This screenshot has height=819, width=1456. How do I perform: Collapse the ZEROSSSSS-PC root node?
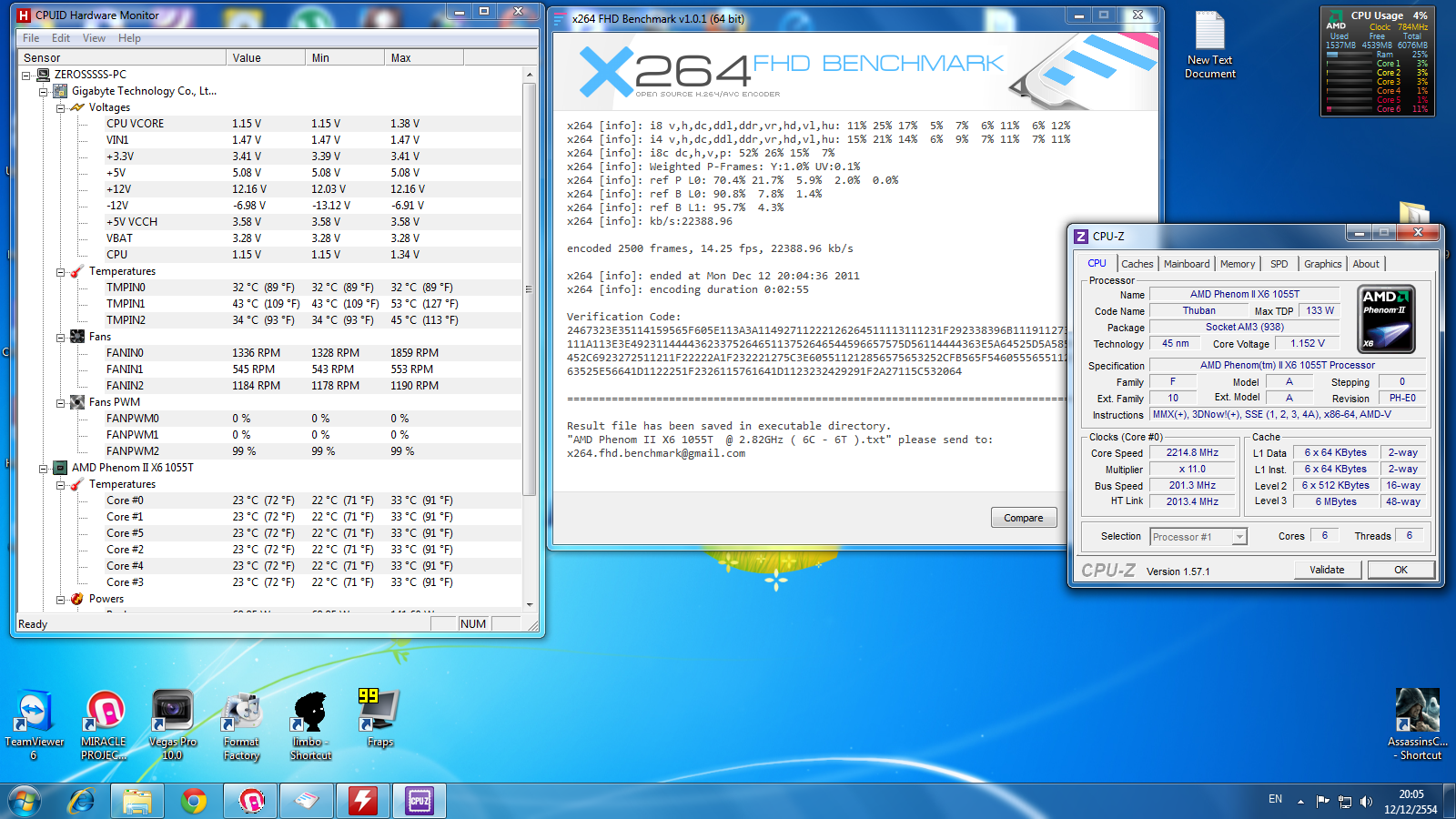click(x=26, y=75)
